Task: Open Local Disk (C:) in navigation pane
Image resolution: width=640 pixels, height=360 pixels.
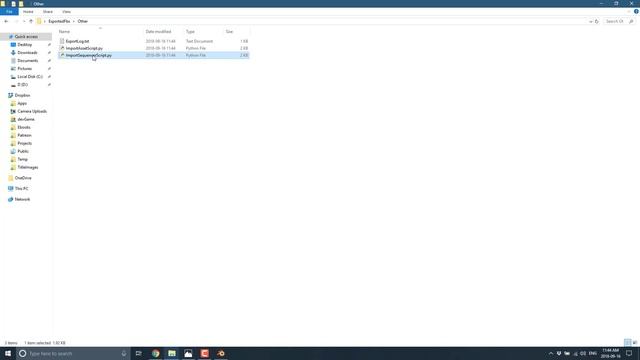Action: 30,77
